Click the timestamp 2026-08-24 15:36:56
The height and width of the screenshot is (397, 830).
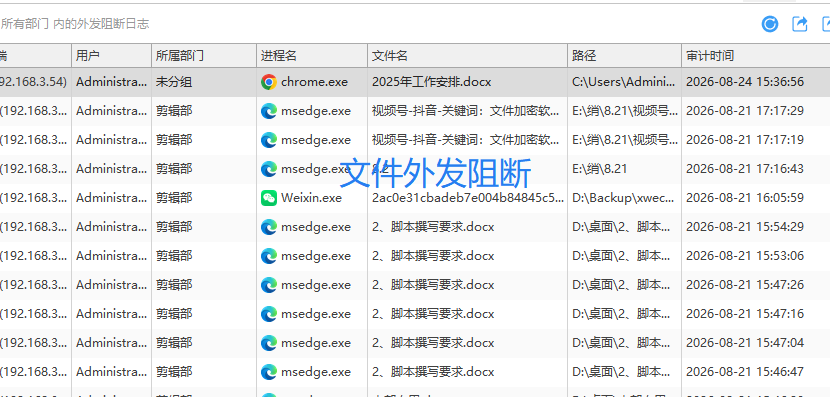click(x=745, y=82)
